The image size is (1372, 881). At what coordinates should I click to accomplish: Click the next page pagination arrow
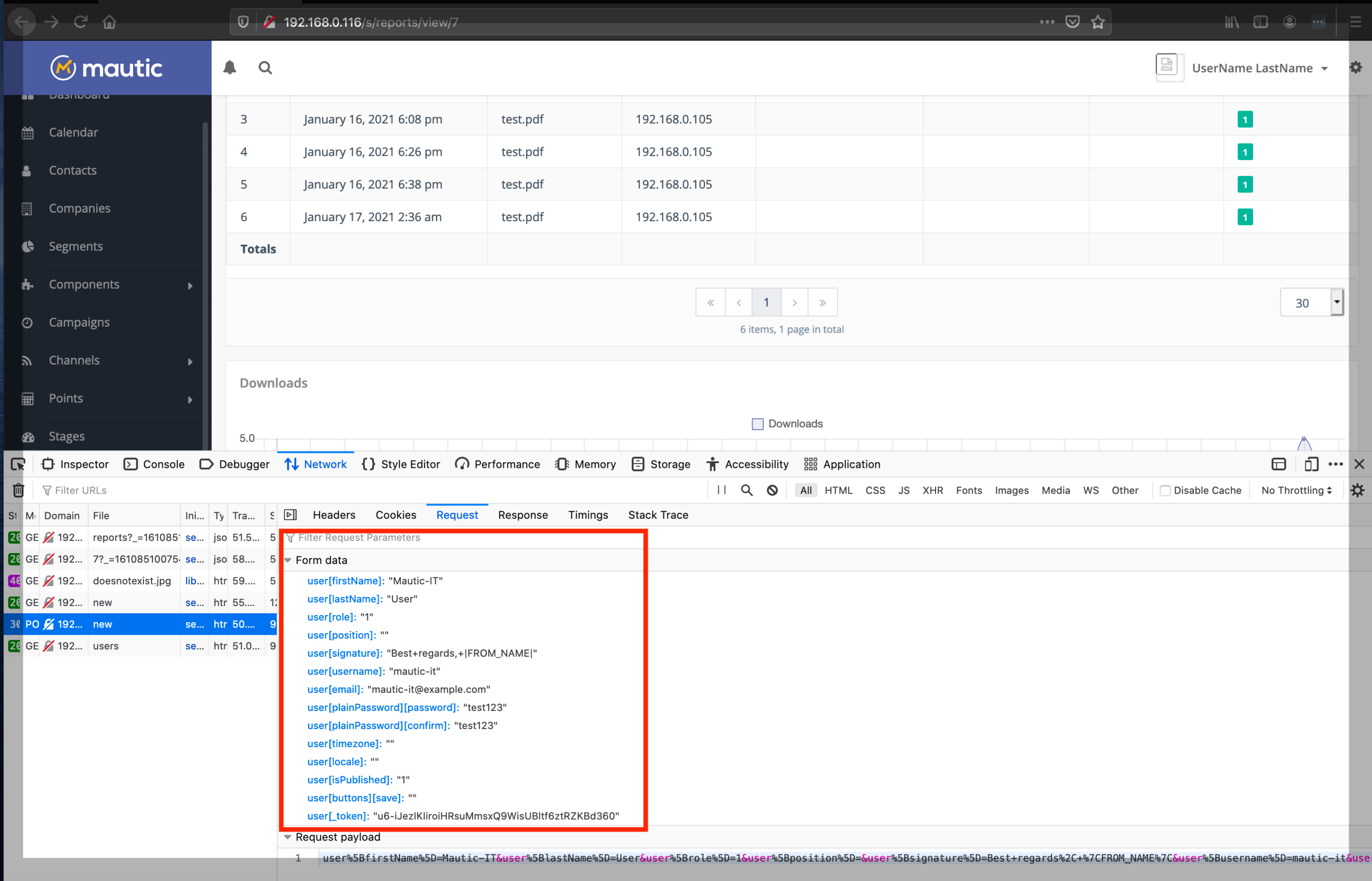tap(794, 302)
